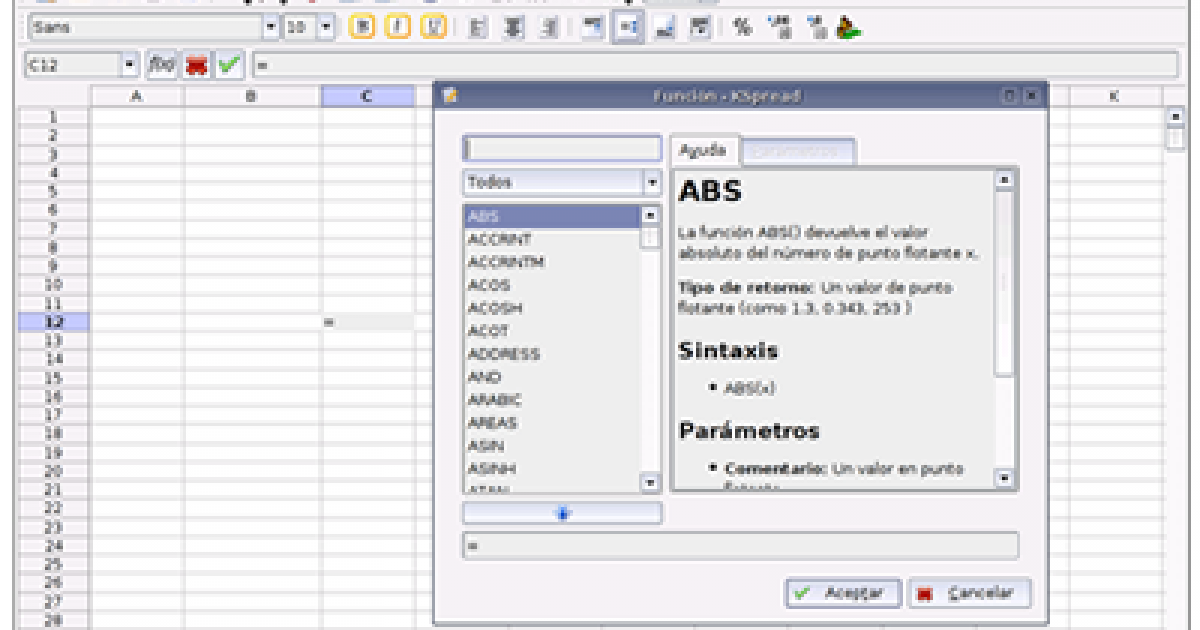Viewport: 1200px width, 630px height.
Task: Insert selected function with down-arrow button
Action: (562, 513)
